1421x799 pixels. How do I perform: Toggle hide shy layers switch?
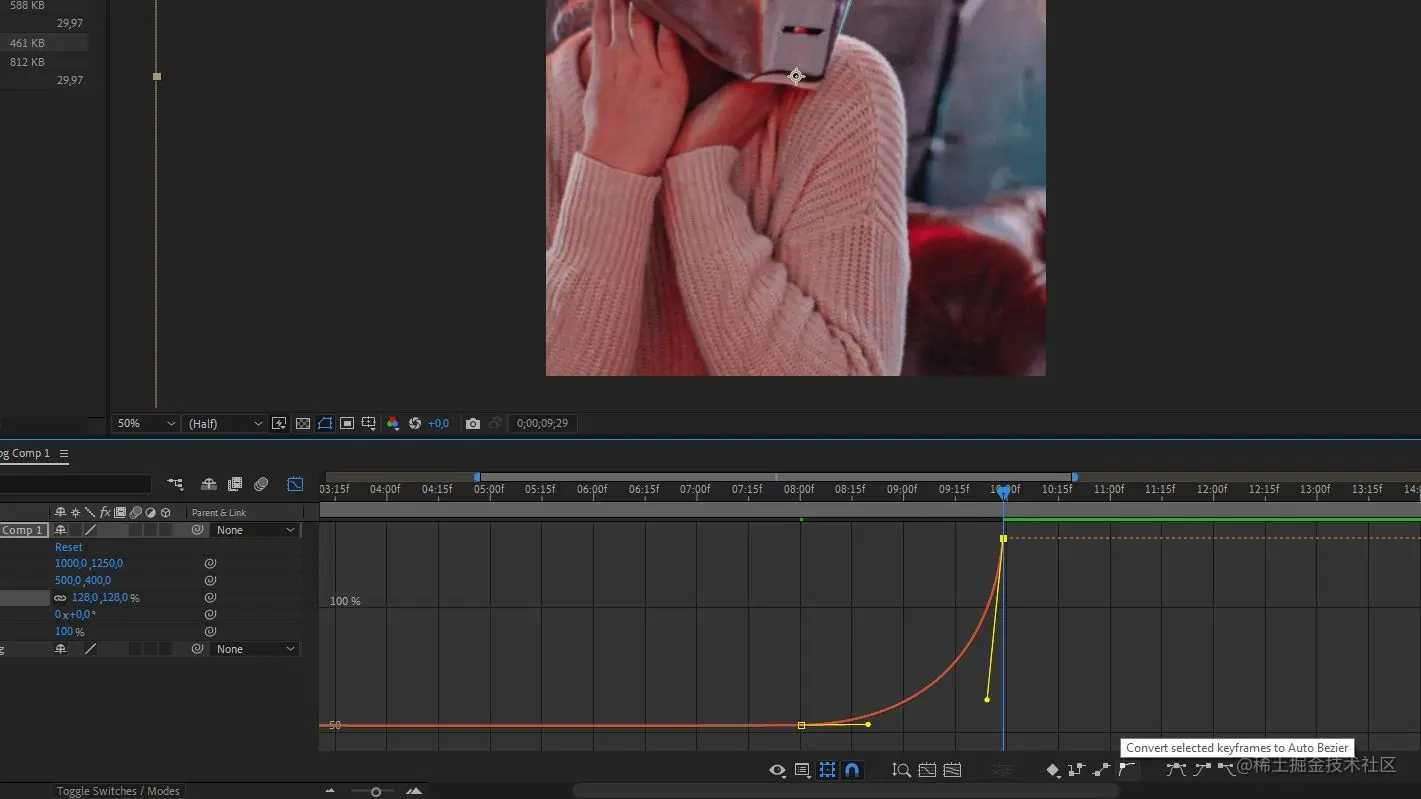pyautogui.click(x=209, y=484)
